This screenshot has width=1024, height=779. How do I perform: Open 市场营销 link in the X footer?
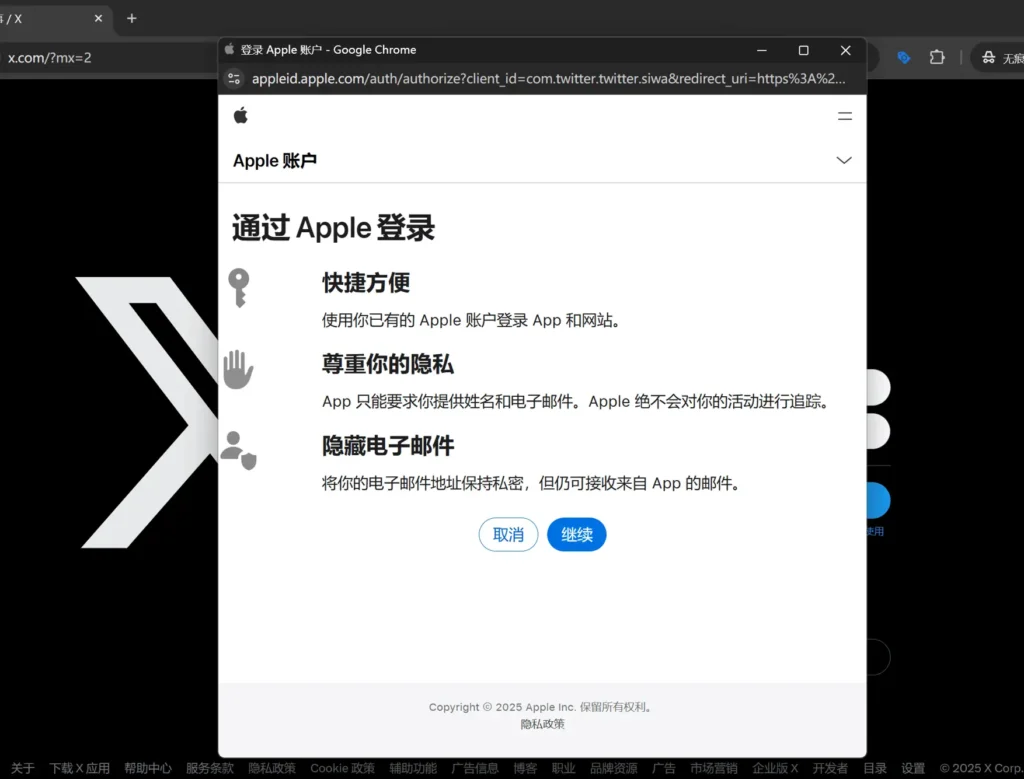coord(714,769)
